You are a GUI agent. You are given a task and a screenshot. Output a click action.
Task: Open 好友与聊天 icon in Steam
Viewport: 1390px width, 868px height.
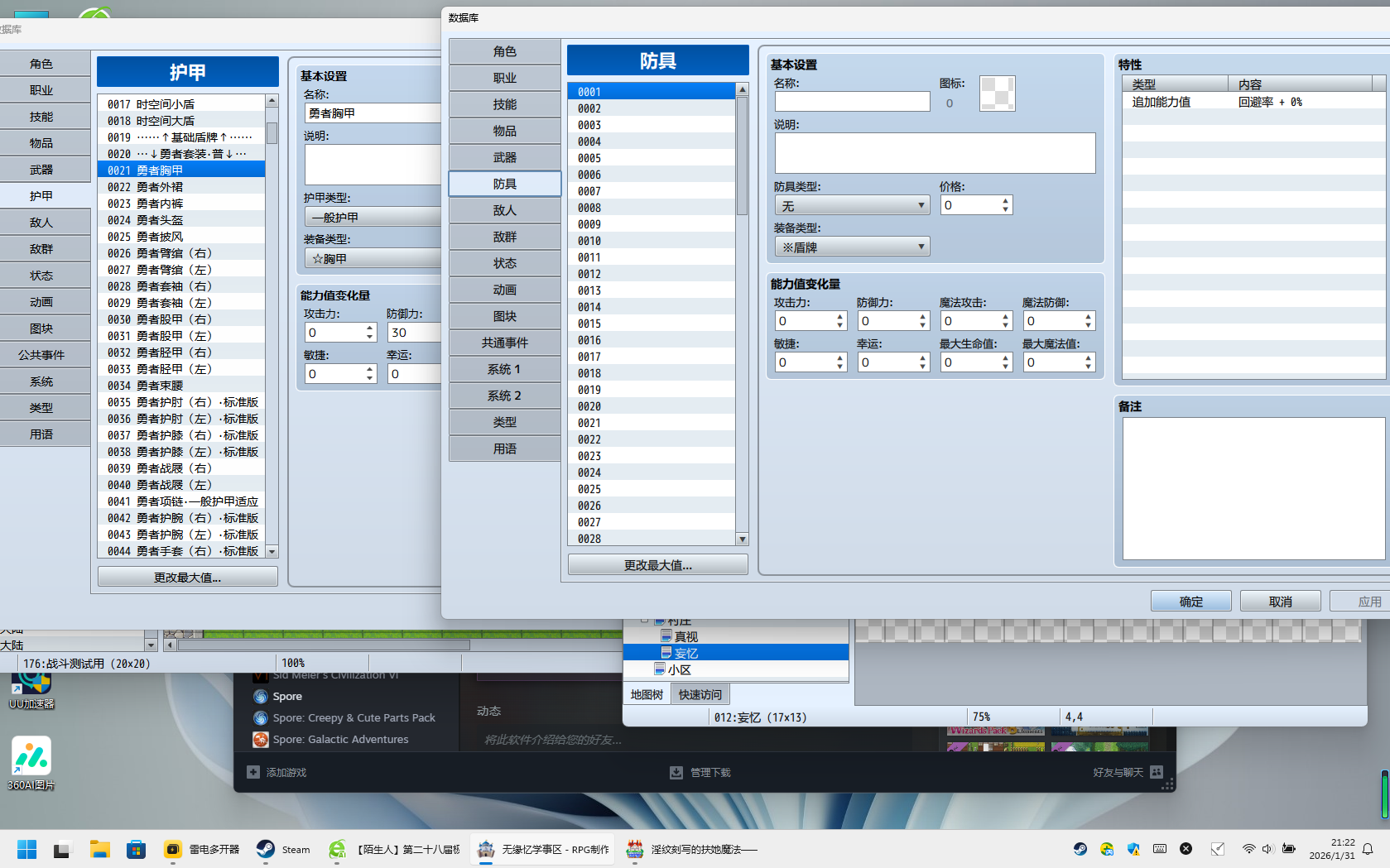click(1157, 772)
